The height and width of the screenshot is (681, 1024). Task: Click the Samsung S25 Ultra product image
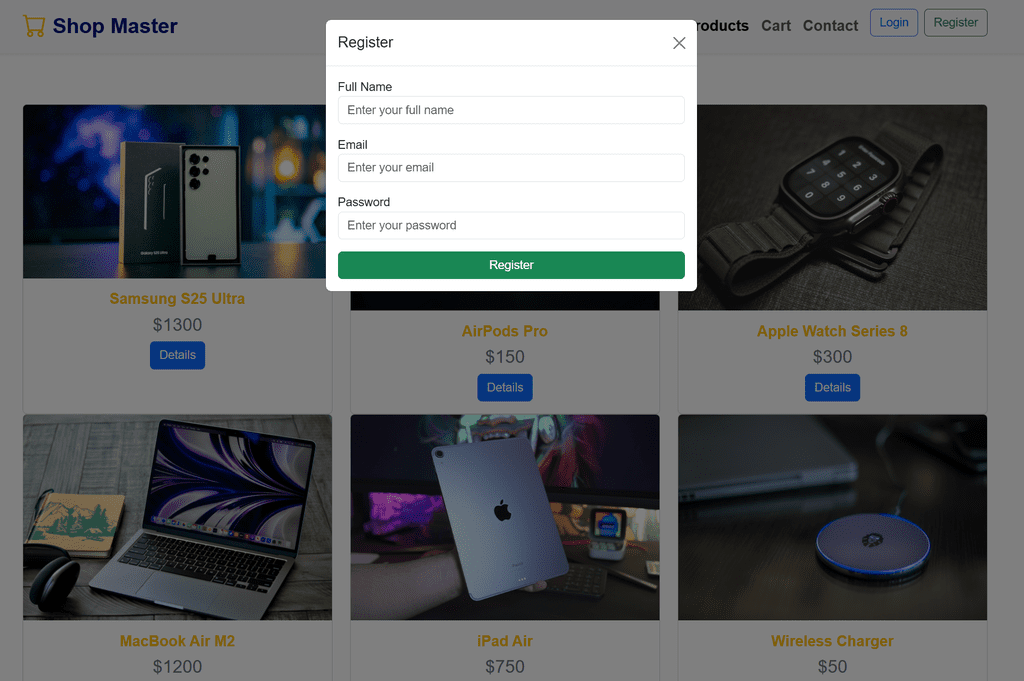point(174,192)
